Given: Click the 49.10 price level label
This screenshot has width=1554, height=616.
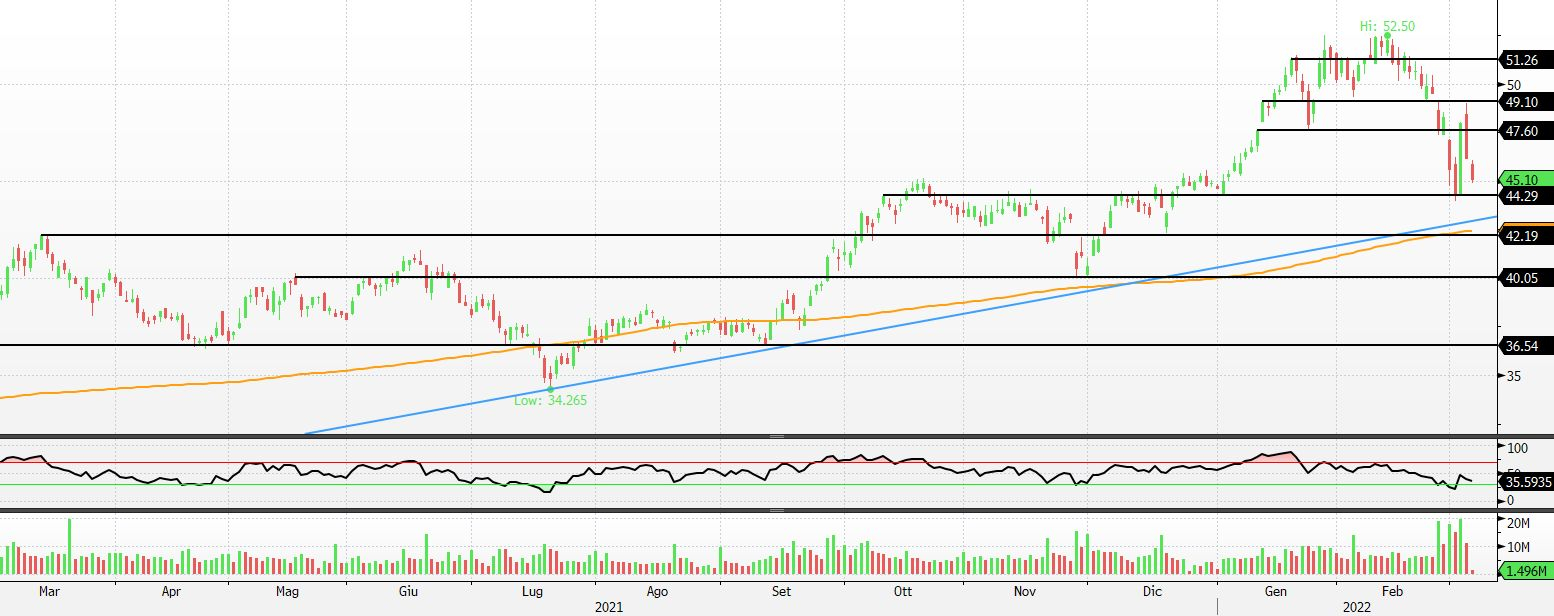Looking at the screenshot, I should point(1526,102).
